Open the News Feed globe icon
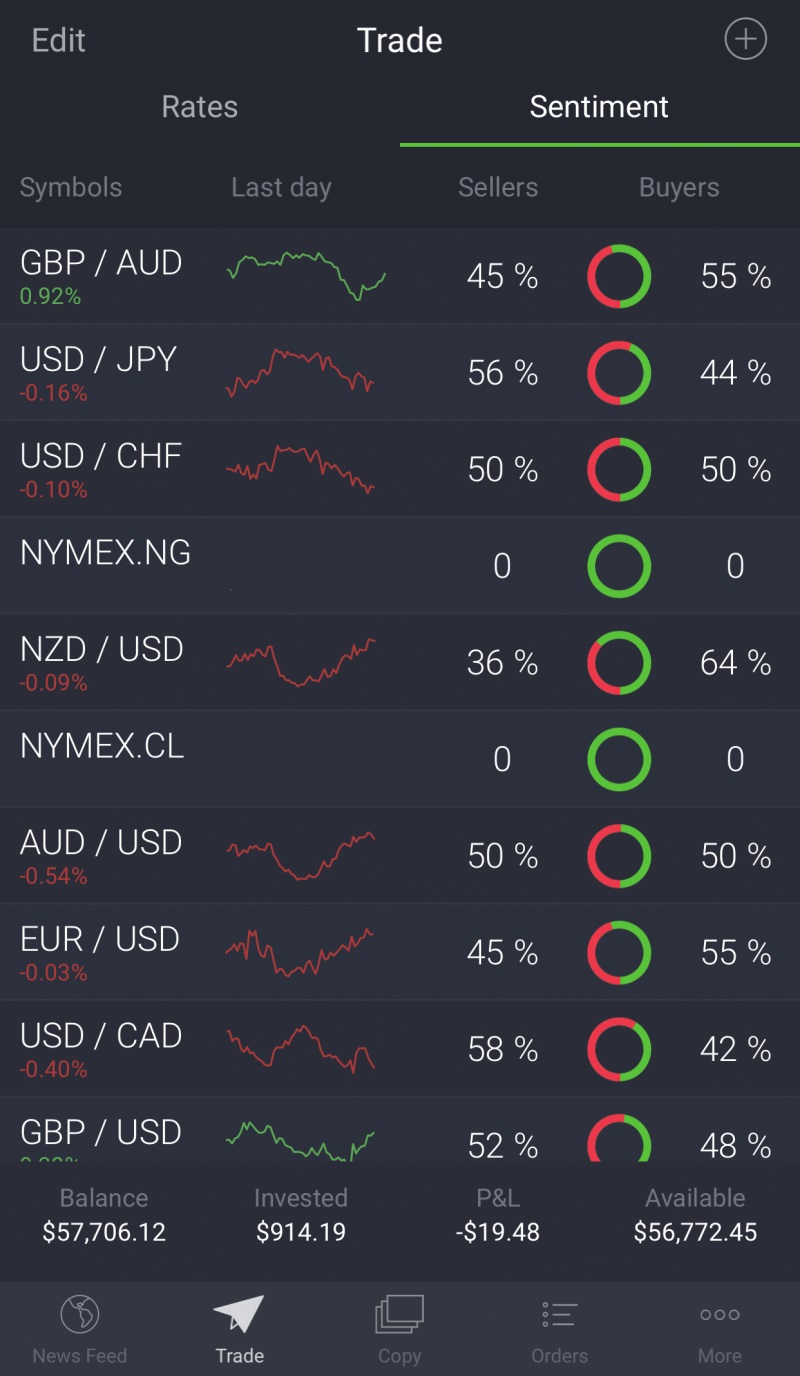The width and height of the screenshot is (800, 1376). click(80, 1314)
